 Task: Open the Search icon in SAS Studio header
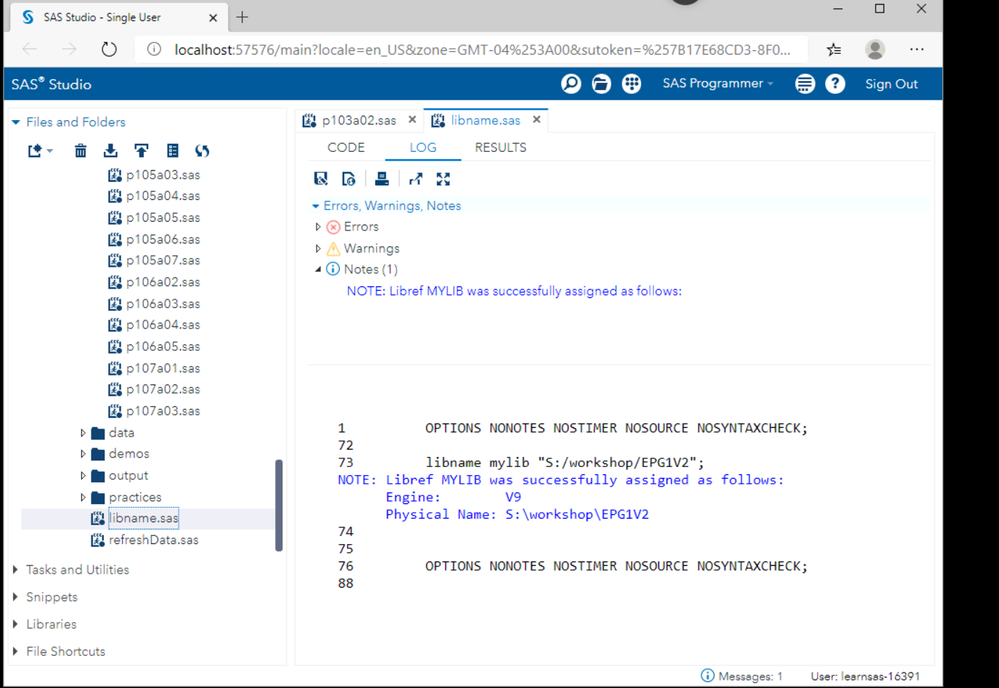click(x=571, y=84)
